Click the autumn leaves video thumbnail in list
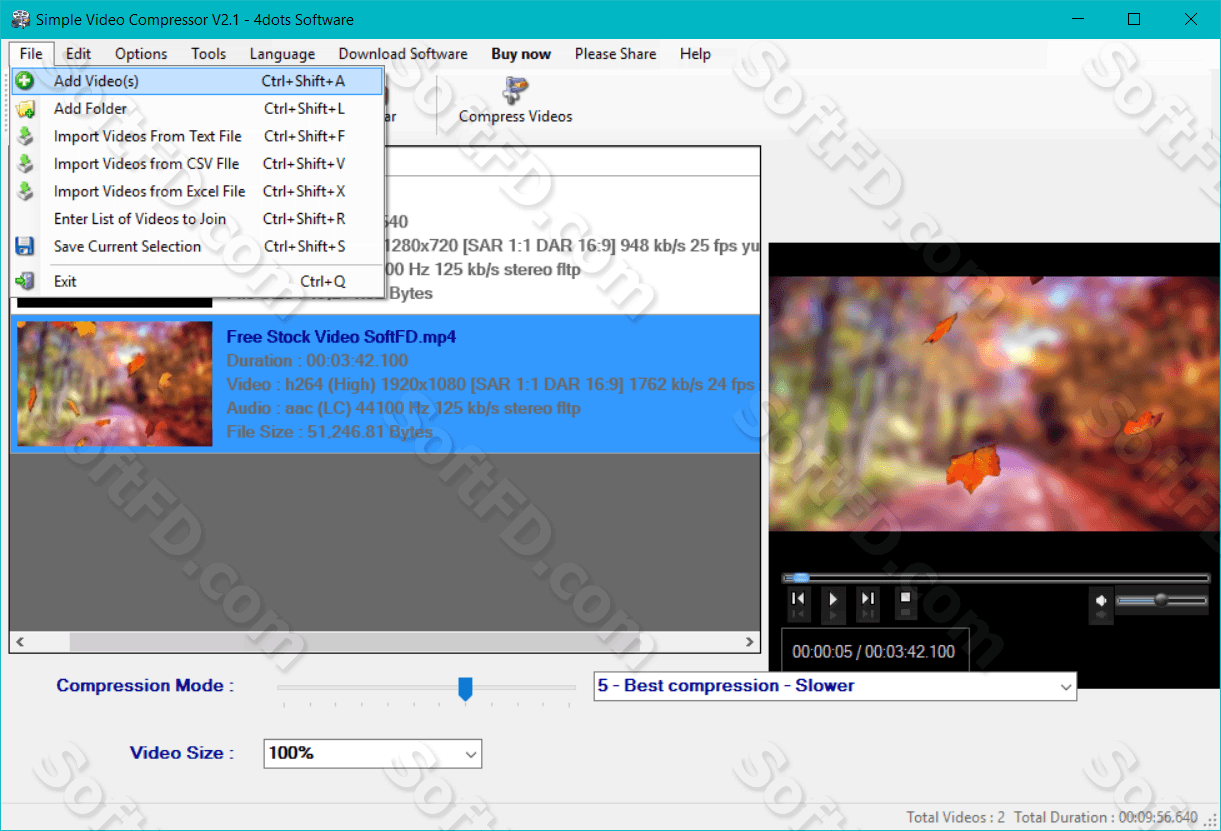This screenshot has width=1221, height=831. 115,384
